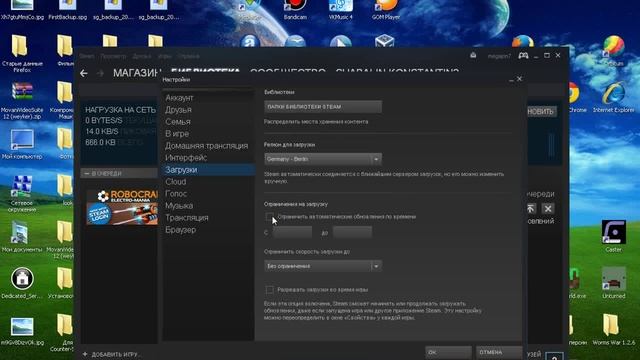
Task: Open МАГАЗИН tab in Steam window
Action: click(x=137, y=73)
